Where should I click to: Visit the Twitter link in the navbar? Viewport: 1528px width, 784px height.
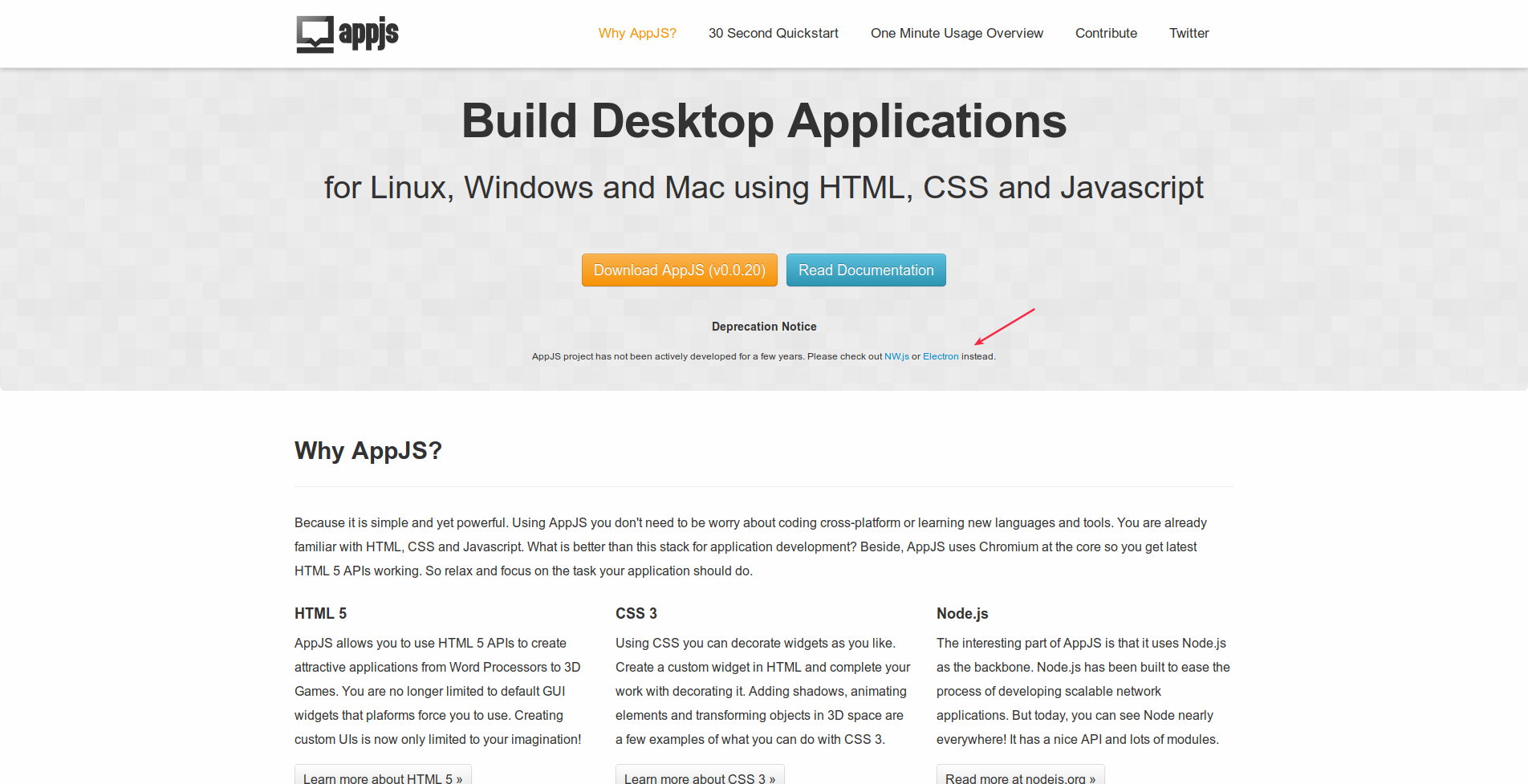[1189, 33]
